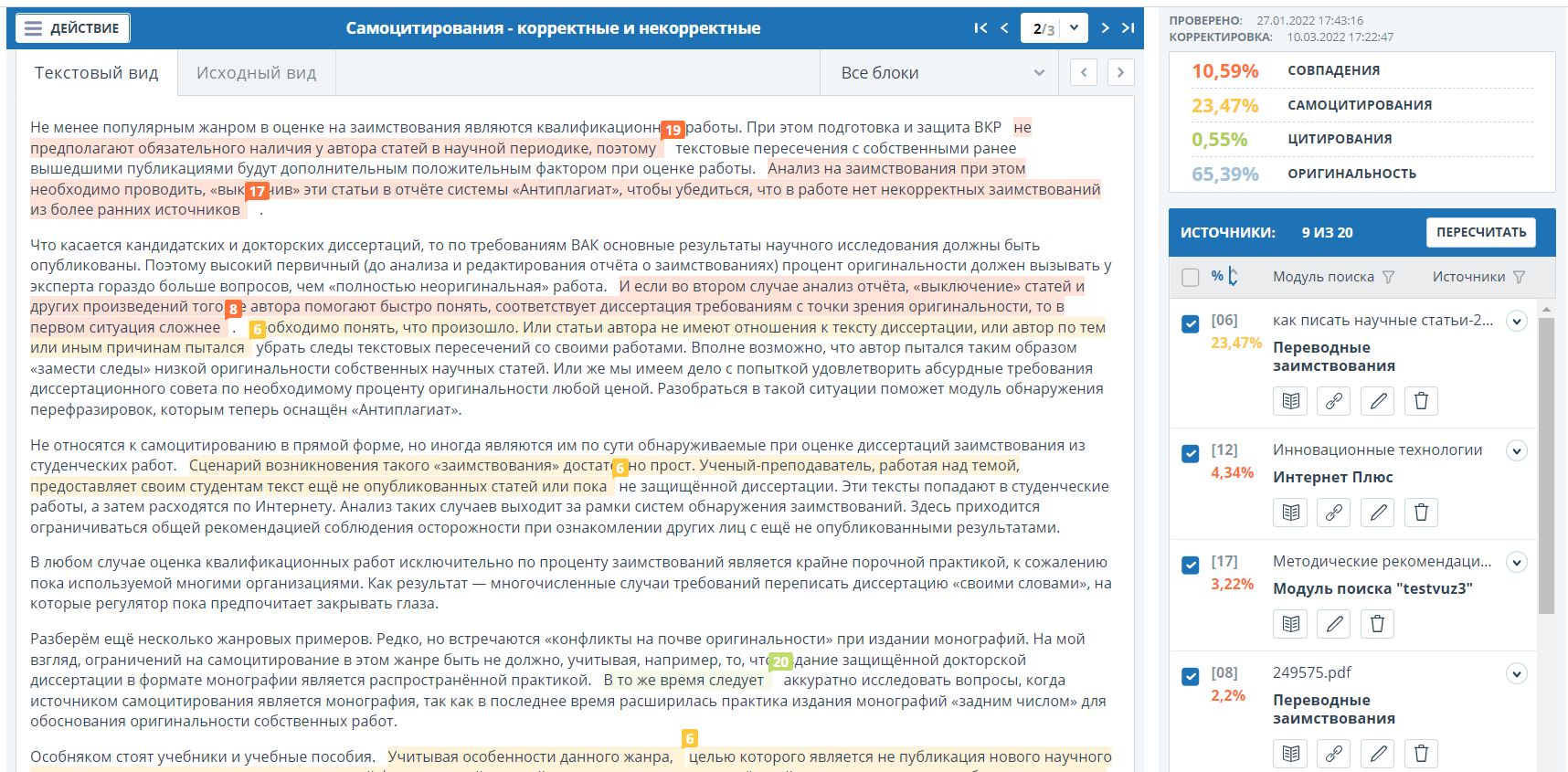The image size is (1568, 772).
Task: Open text view of source [06]
Action: pos(1290,401)
